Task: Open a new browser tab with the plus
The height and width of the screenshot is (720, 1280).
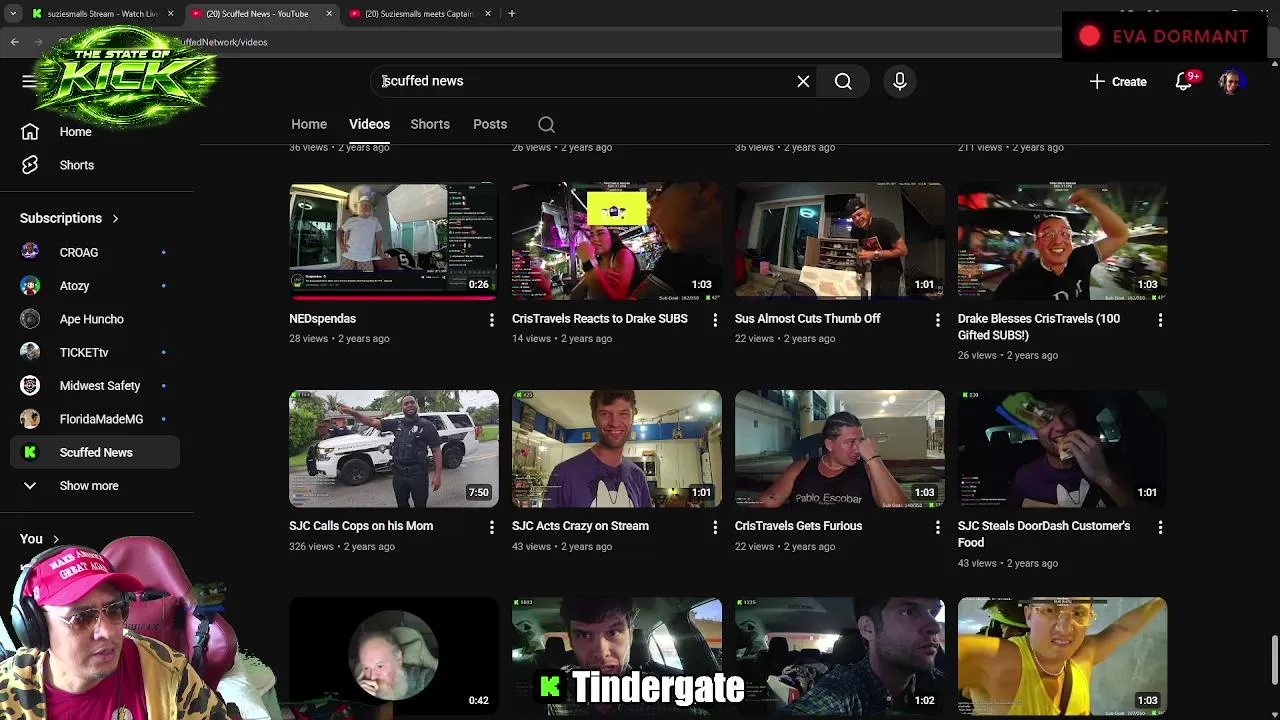Action: click(x=511, y=14)
